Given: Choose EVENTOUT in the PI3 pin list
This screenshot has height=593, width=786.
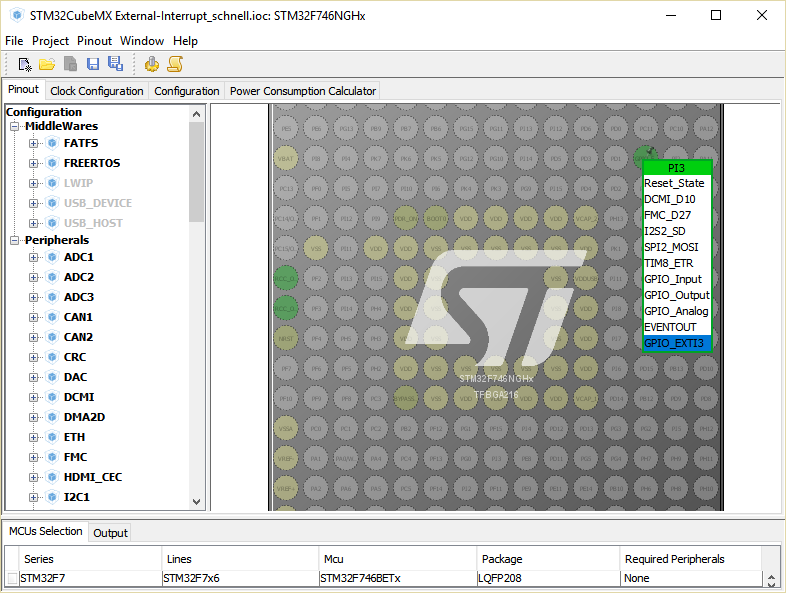Looking at the screenshot, I should click(677, 327).
